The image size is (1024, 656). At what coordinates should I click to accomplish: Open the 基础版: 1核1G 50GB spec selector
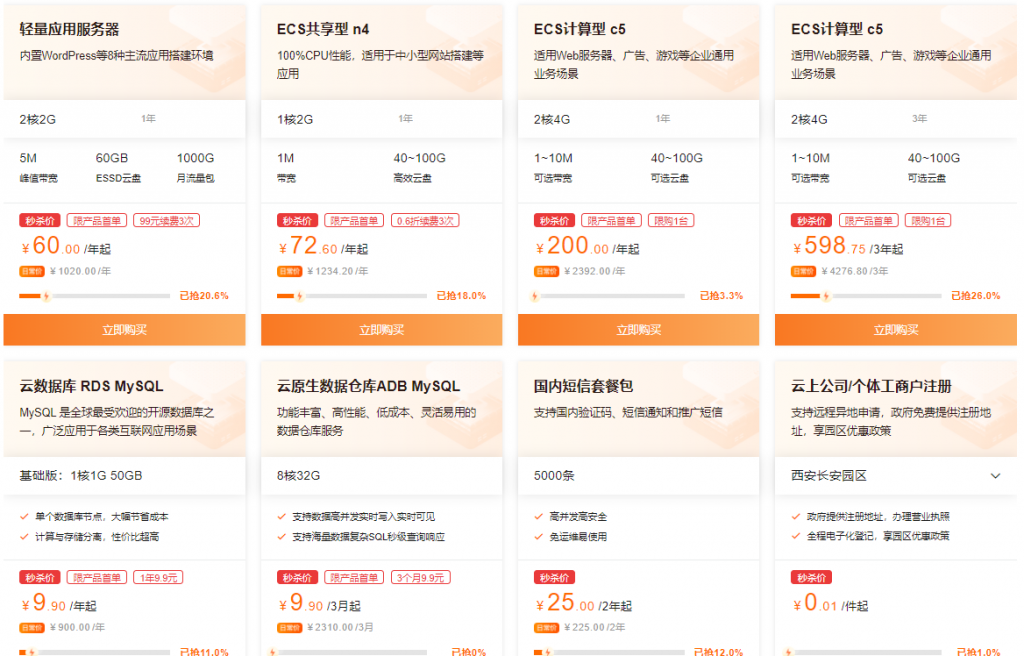(124, 476)
